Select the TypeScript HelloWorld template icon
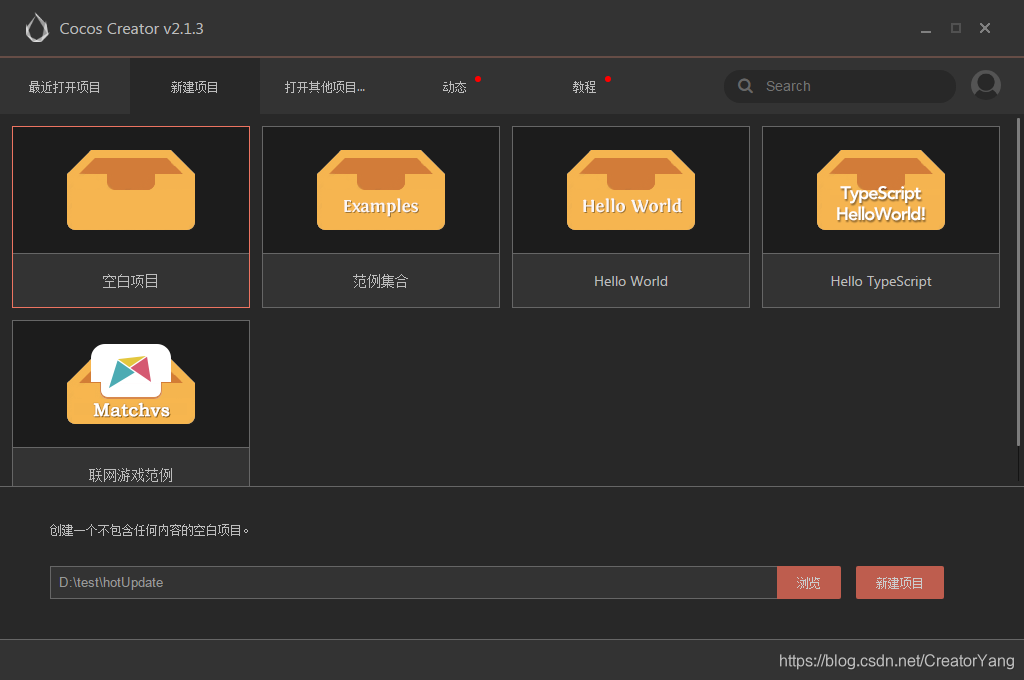Screen dimensions: 1024x680 [x=881, y=189]
